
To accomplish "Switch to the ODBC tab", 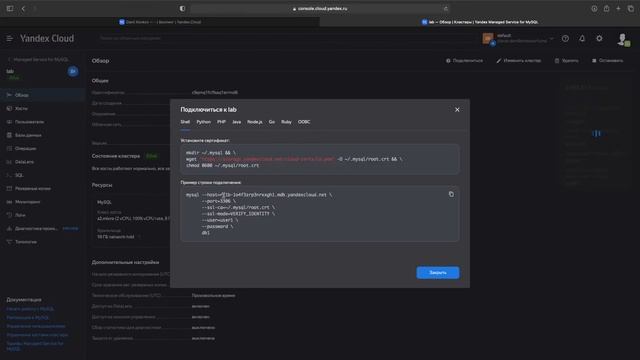I will tap(304, 122).
